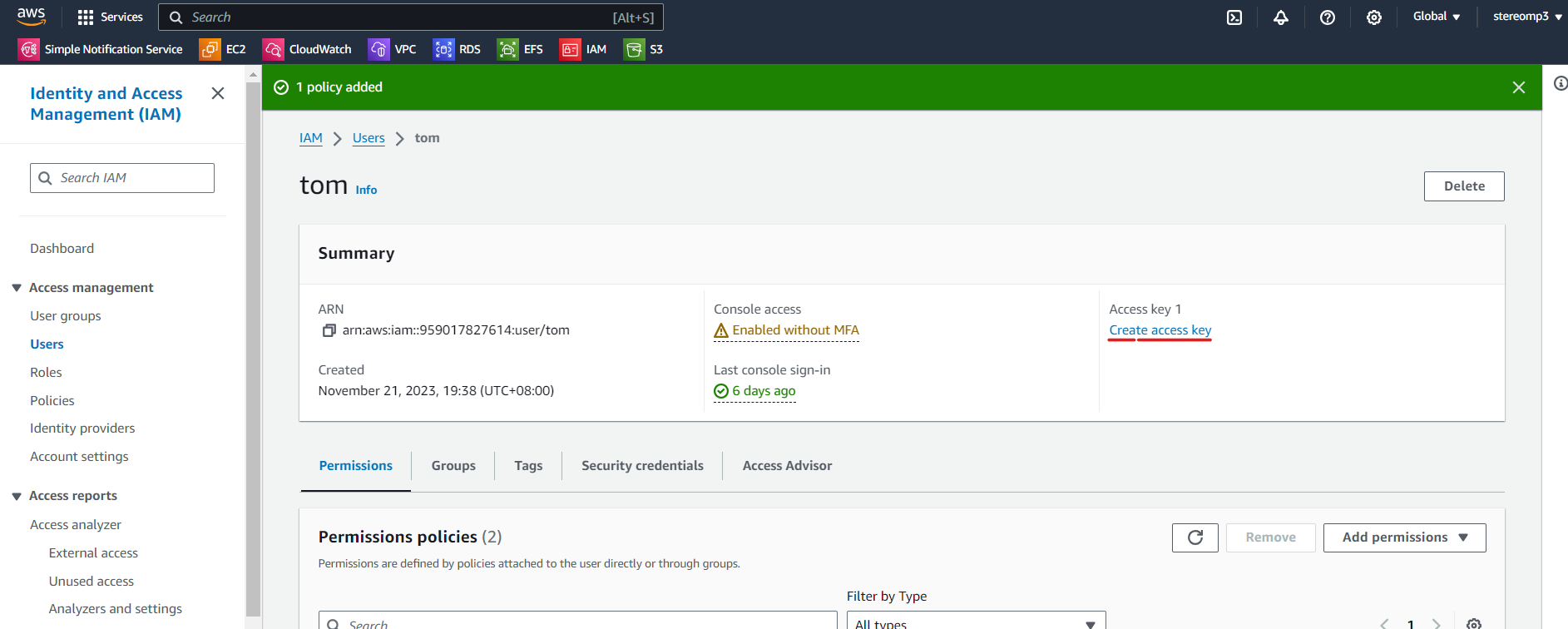
Task: Click the AWS logo home icon
Action: (x=32, y=17)
